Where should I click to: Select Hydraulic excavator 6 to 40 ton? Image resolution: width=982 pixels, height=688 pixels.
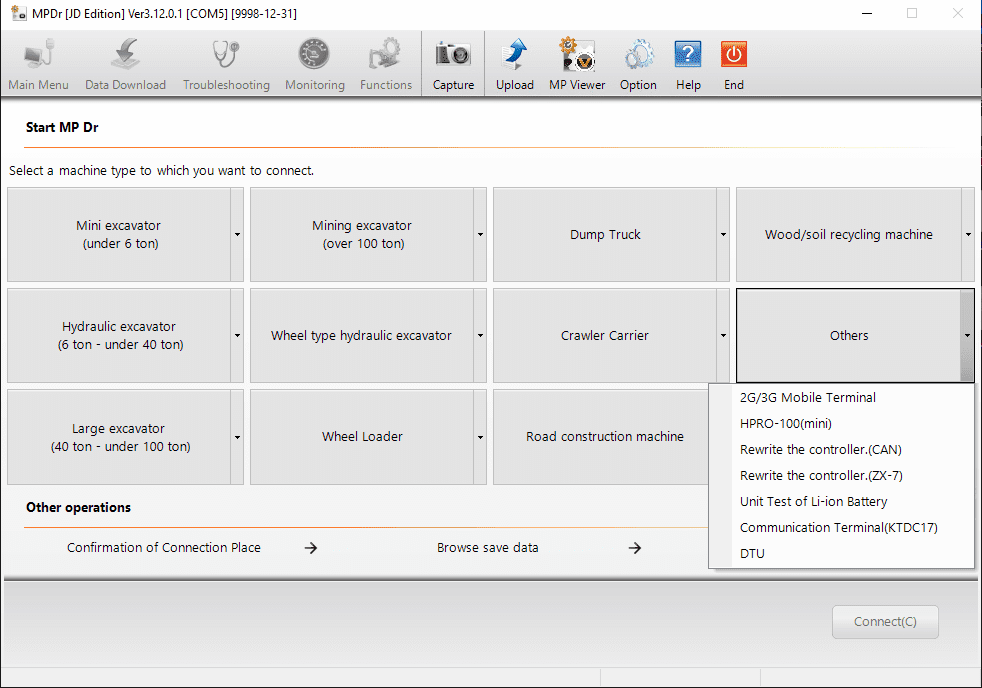point(118,336)
